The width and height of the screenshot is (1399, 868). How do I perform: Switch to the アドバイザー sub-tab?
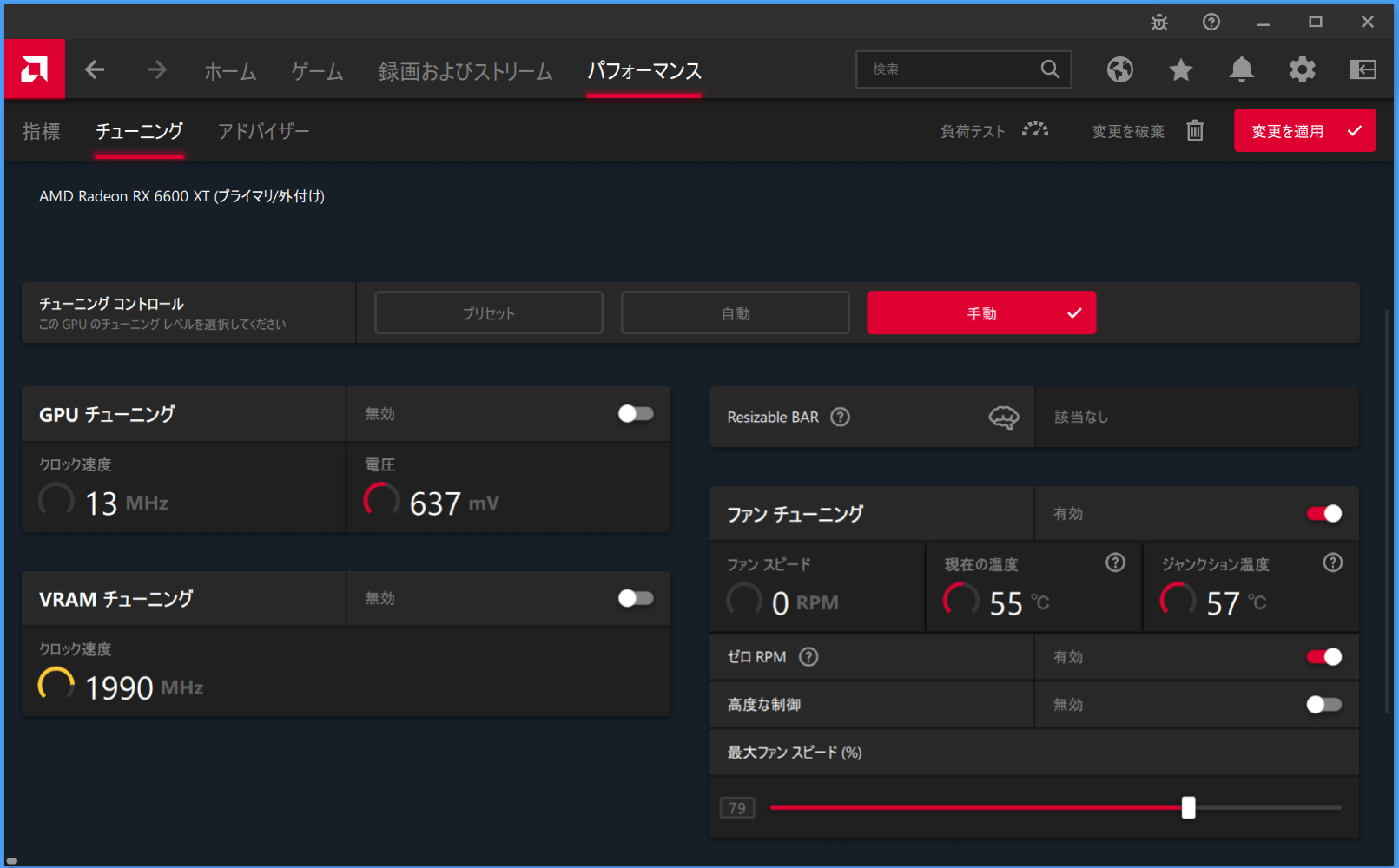tap(263, 131)
